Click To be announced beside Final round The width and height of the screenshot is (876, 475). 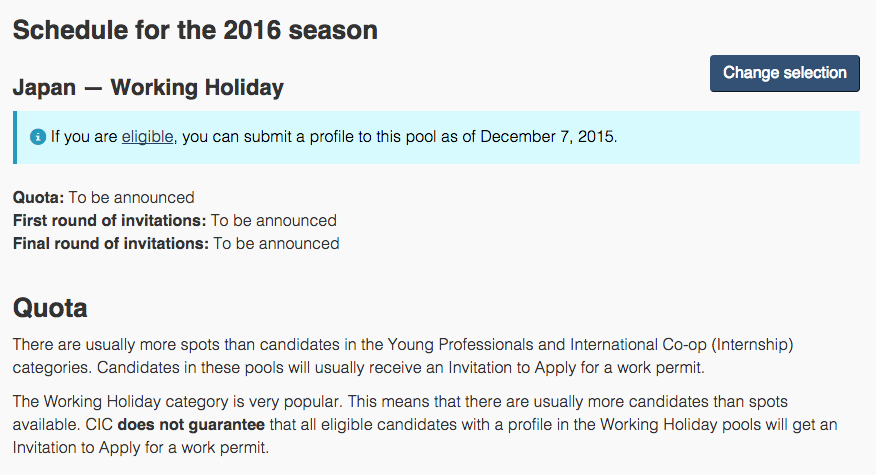276,243
